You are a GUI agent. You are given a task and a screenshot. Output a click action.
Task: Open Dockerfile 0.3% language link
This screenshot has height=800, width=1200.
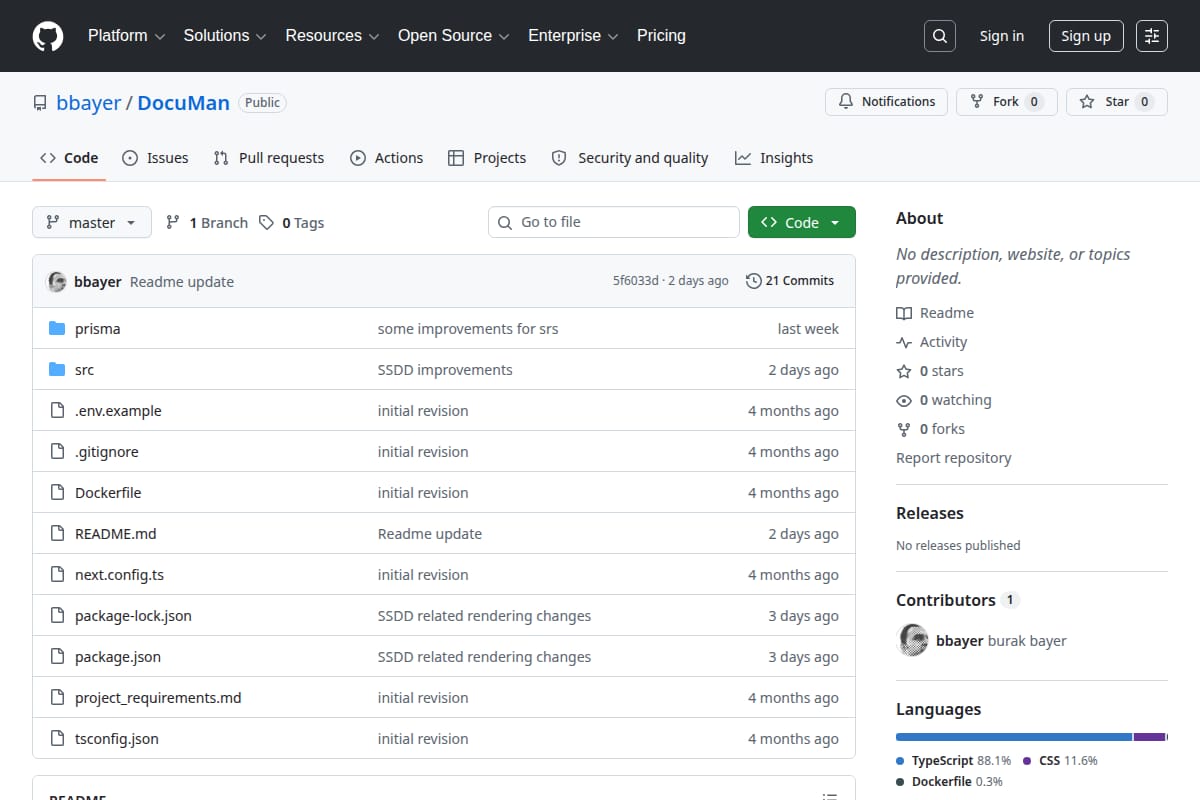(x=950, y=782)
